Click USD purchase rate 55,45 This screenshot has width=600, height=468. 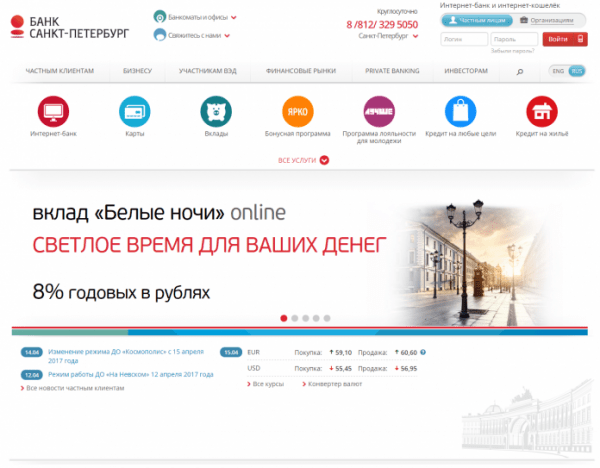[343, 369]
